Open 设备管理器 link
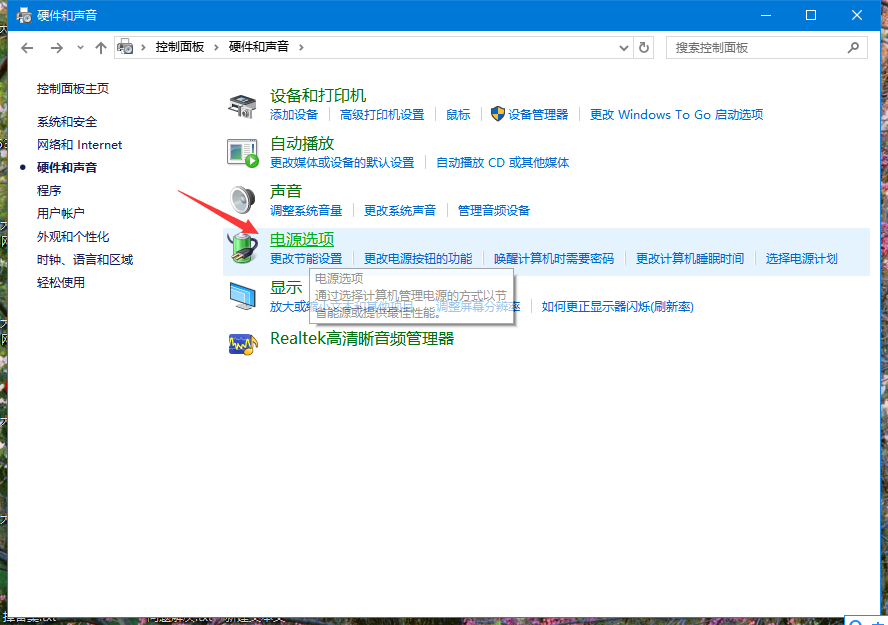This screenshot has width=888, height=625. (x=538, y=115)
